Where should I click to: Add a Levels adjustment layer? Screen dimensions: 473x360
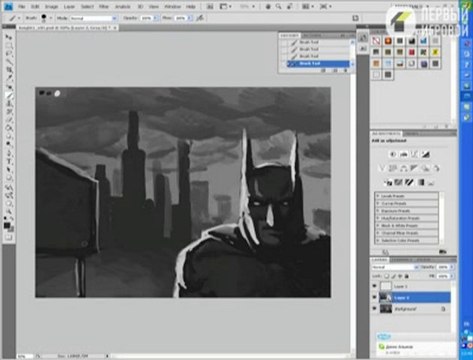404,154
